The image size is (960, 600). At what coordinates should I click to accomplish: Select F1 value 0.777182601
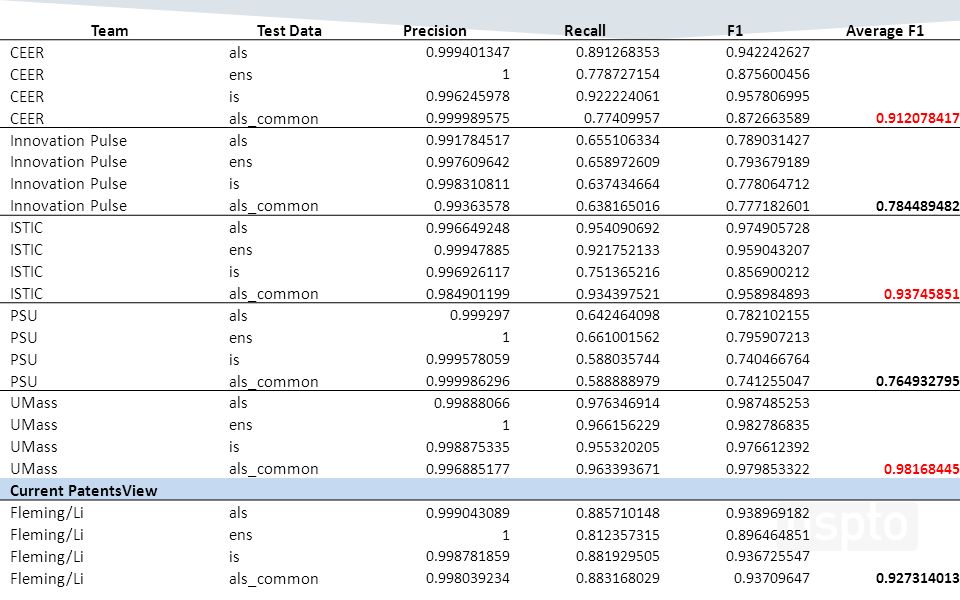tap(768, 206)
